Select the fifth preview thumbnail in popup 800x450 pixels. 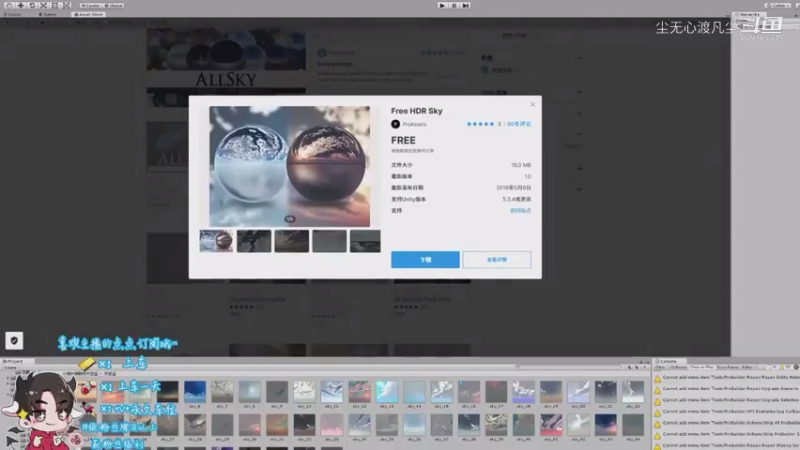[365, 241]
